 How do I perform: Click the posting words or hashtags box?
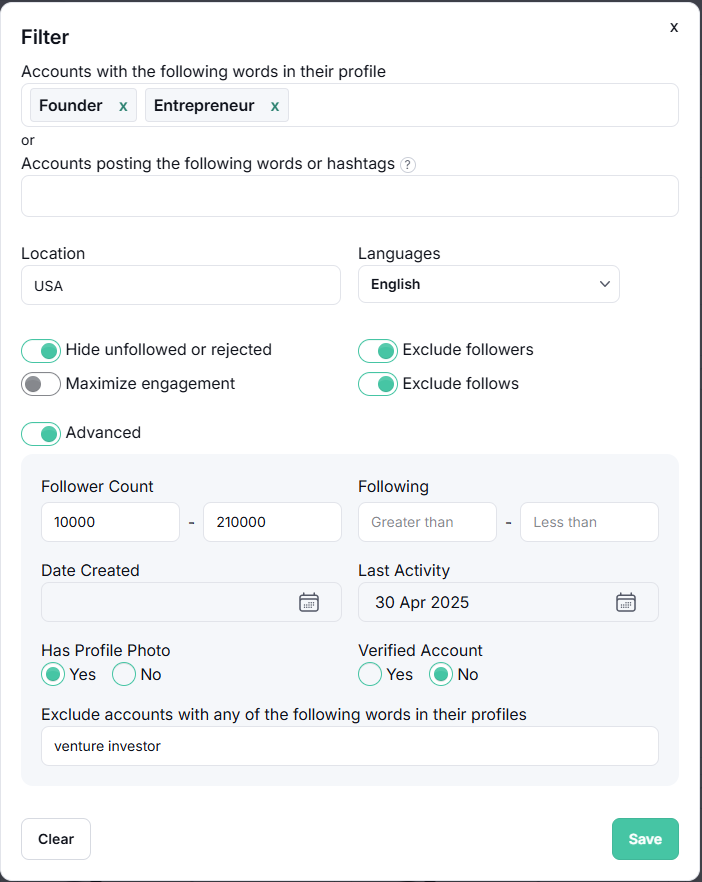[x=350, y=196]
